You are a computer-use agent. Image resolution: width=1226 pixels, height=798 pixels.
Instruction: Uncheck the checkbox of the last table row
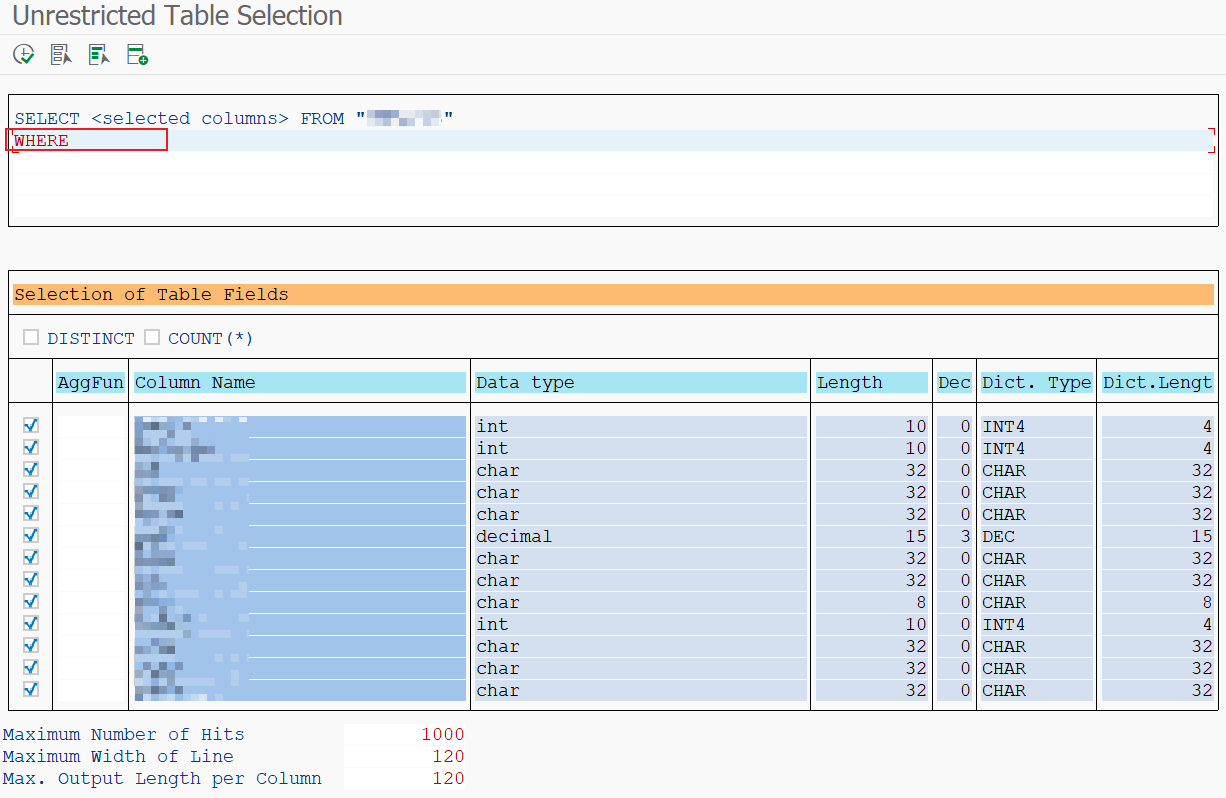point(31,690)
